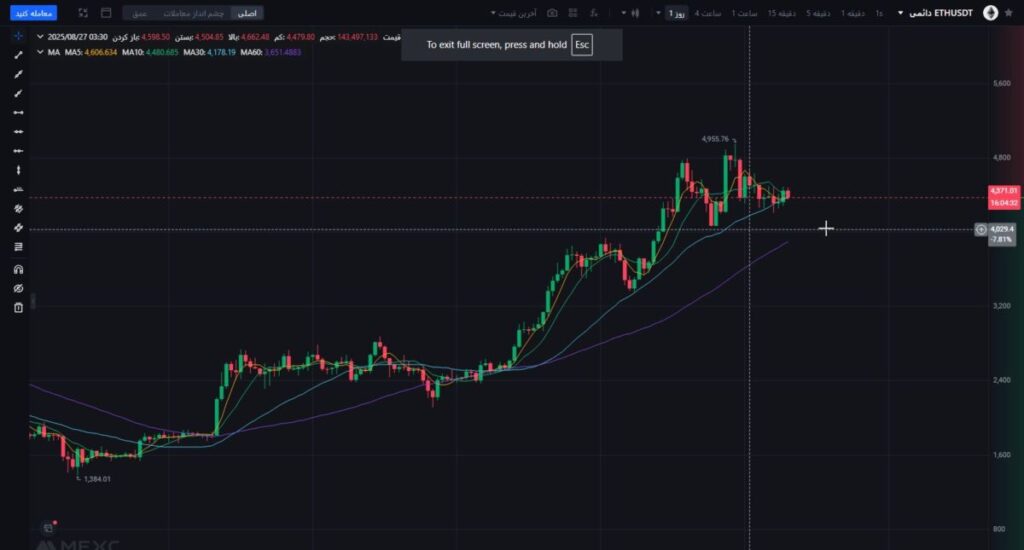Select the crosshair cursor tool
The height and width of the screenshot is (550, 1024).
pos(18,35)
